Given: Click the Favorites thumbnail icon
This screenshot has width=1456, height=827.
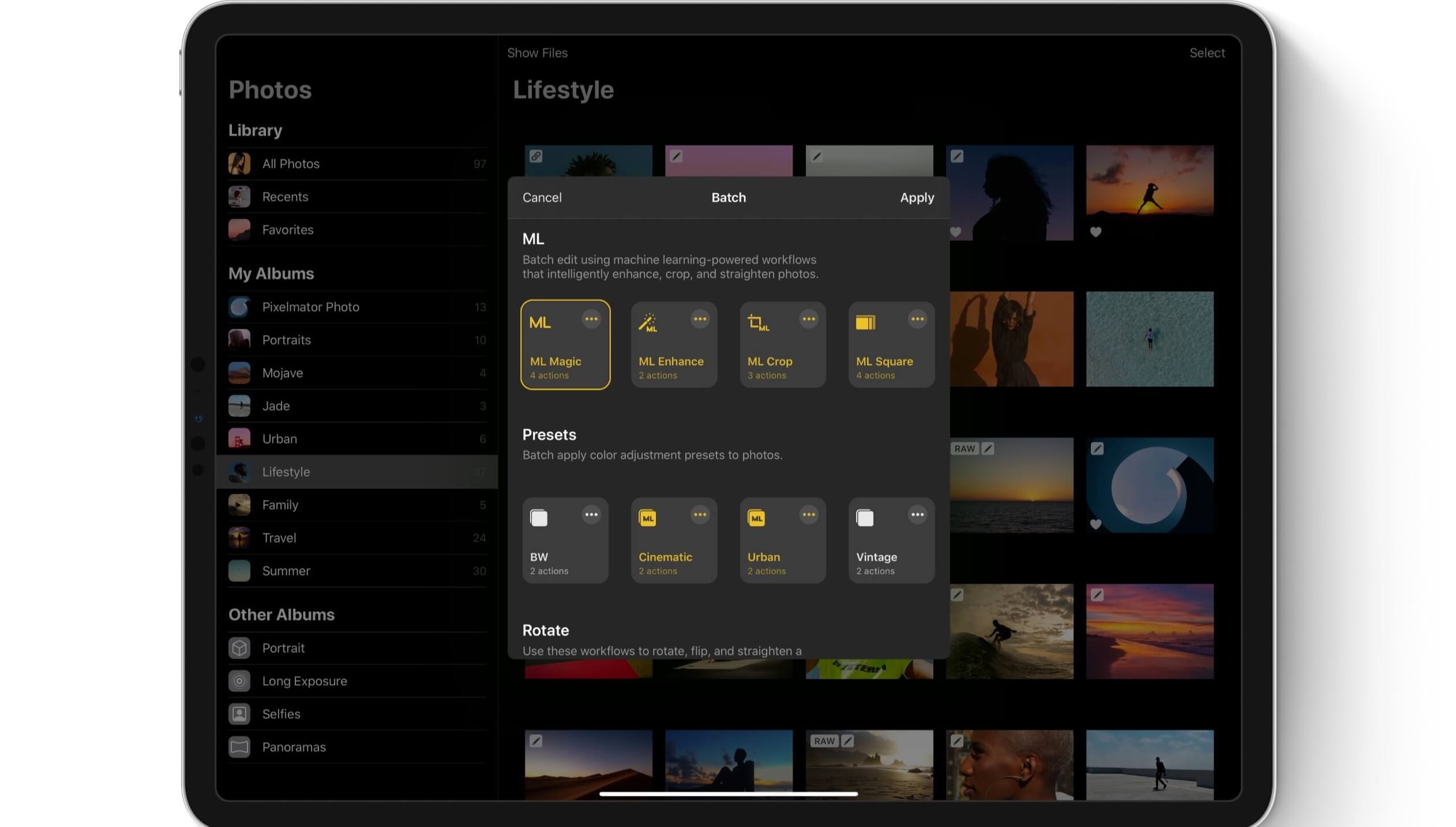Looking at the screenshot, I should pyautogui.click(x=239, y=230).
